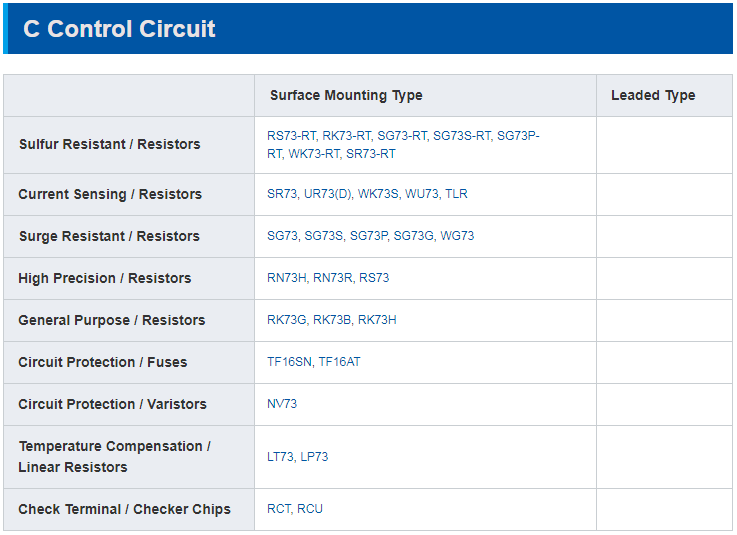Open the TF16SN fuse link
This screenshot has width=737, height=535.
click(289, 362)
